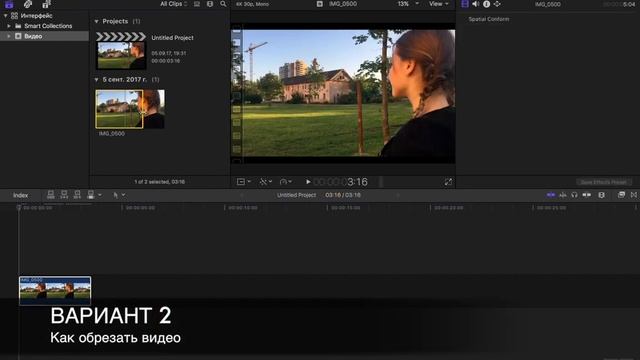Open edit source media dropdown arrow
Image resolution: width=640 pixels, height=360 pixels.
pyautogui.click(x=100, y=196)
